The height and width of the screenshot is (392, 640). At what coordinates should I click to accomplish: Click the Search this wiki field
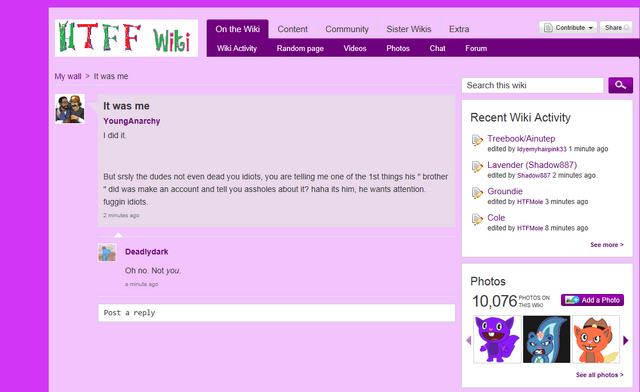532,85
